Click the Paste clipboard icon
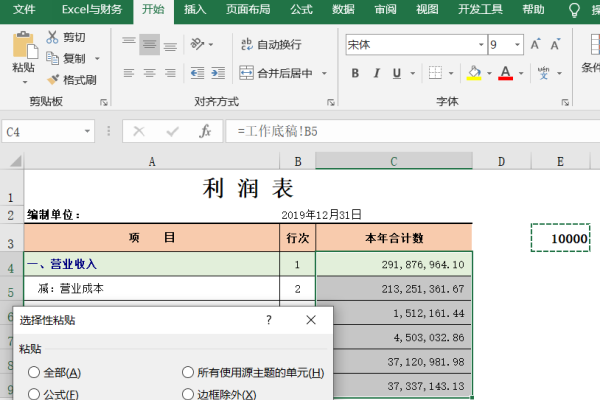 tap(25, 45)
